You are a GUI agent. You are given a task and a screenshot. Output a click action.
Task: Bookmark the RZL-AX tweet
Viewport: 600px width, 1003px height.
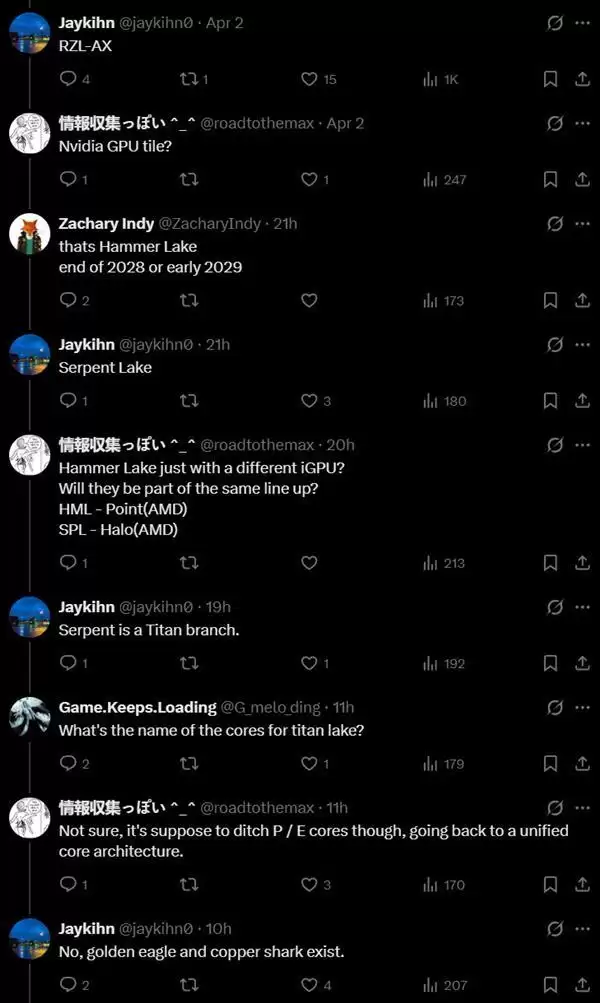tap(550, 79)
